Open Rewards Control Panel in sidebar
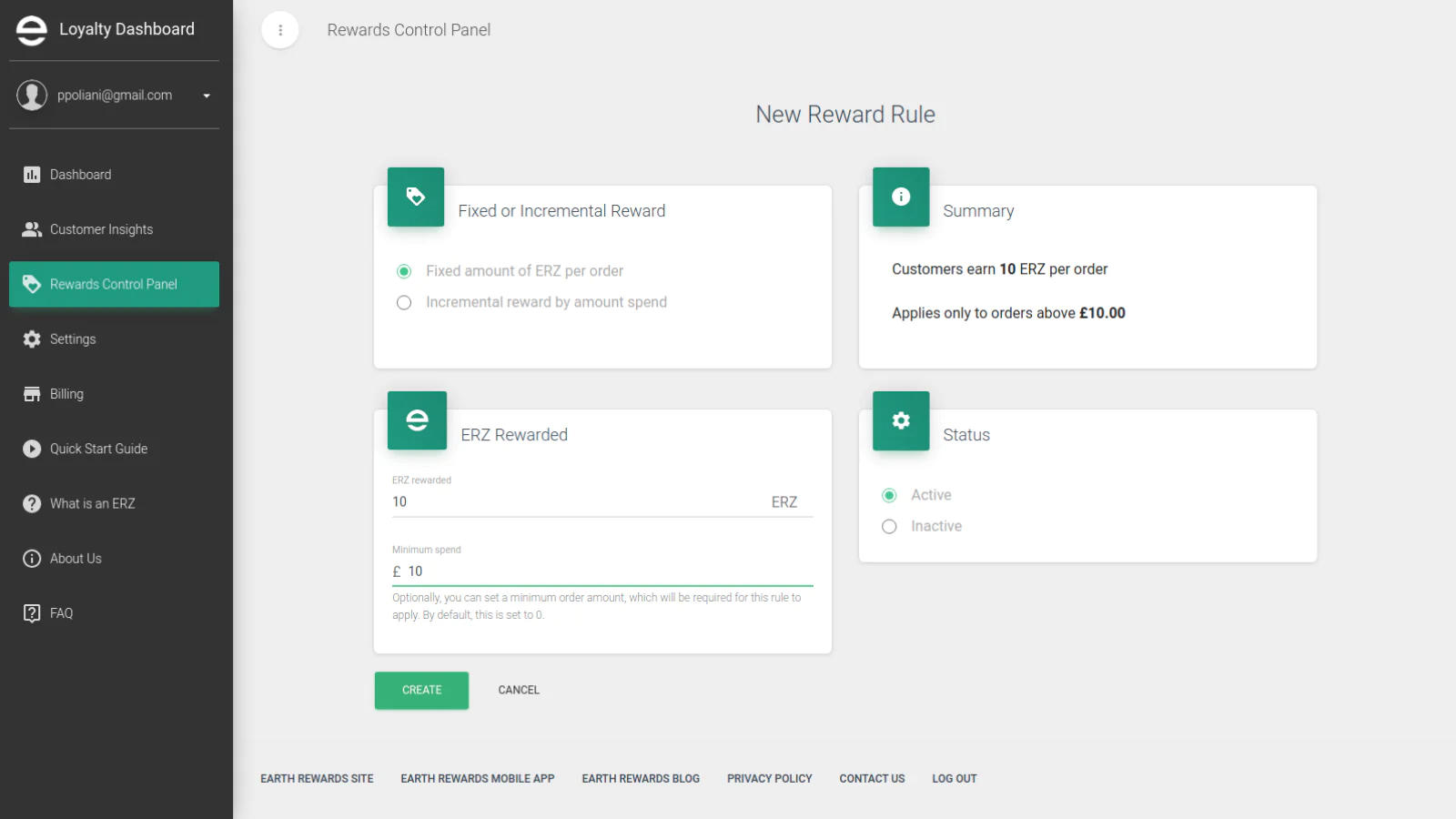Image resolution: width=1456 pixels, height=819 pixels. (x=114, y=284)
